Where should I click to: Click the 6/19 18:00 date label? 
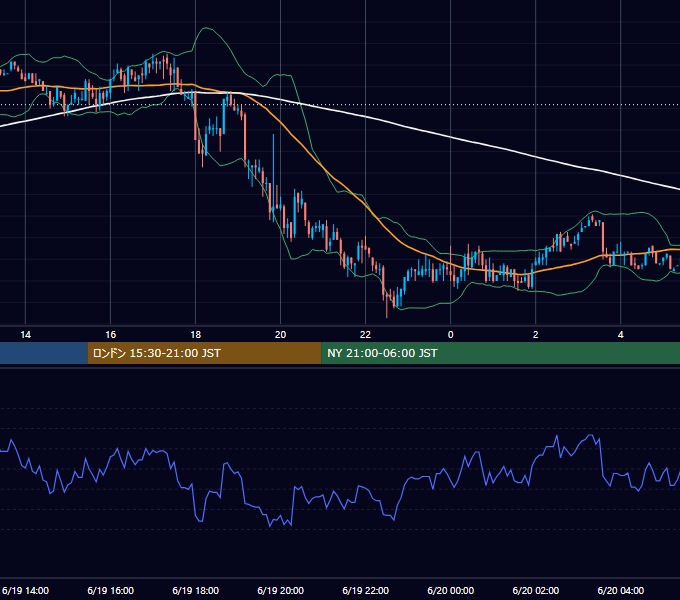(196, 590)
